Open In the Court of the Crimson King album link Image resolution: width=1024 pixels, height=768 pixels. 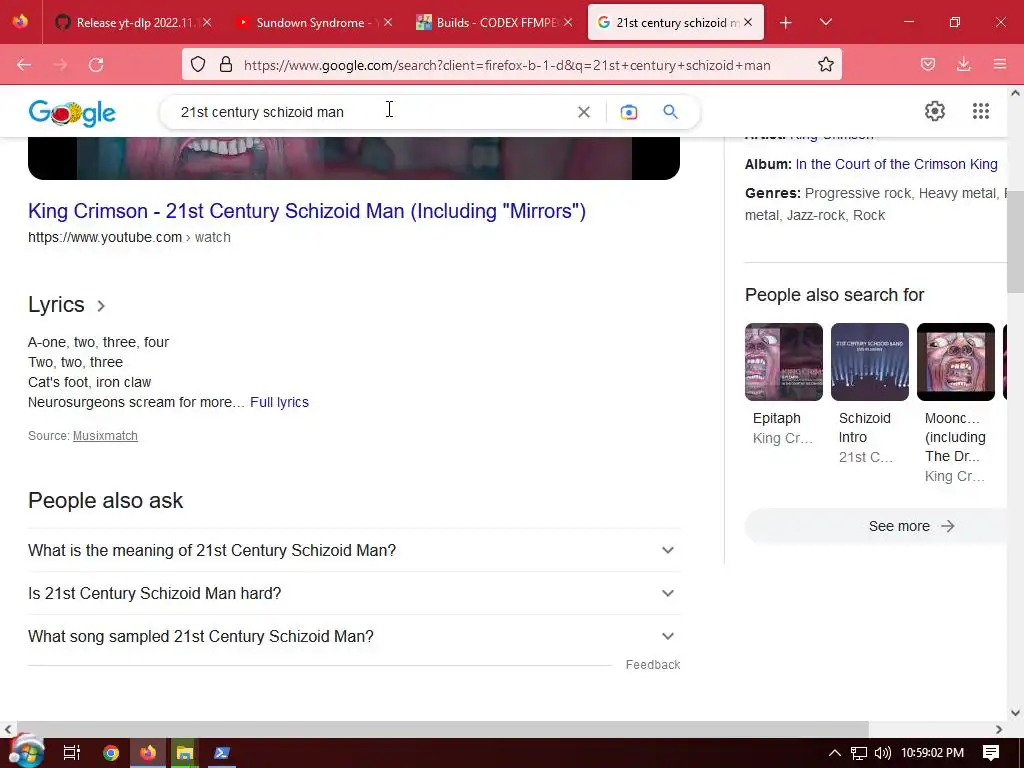click(x=897, y=165)
